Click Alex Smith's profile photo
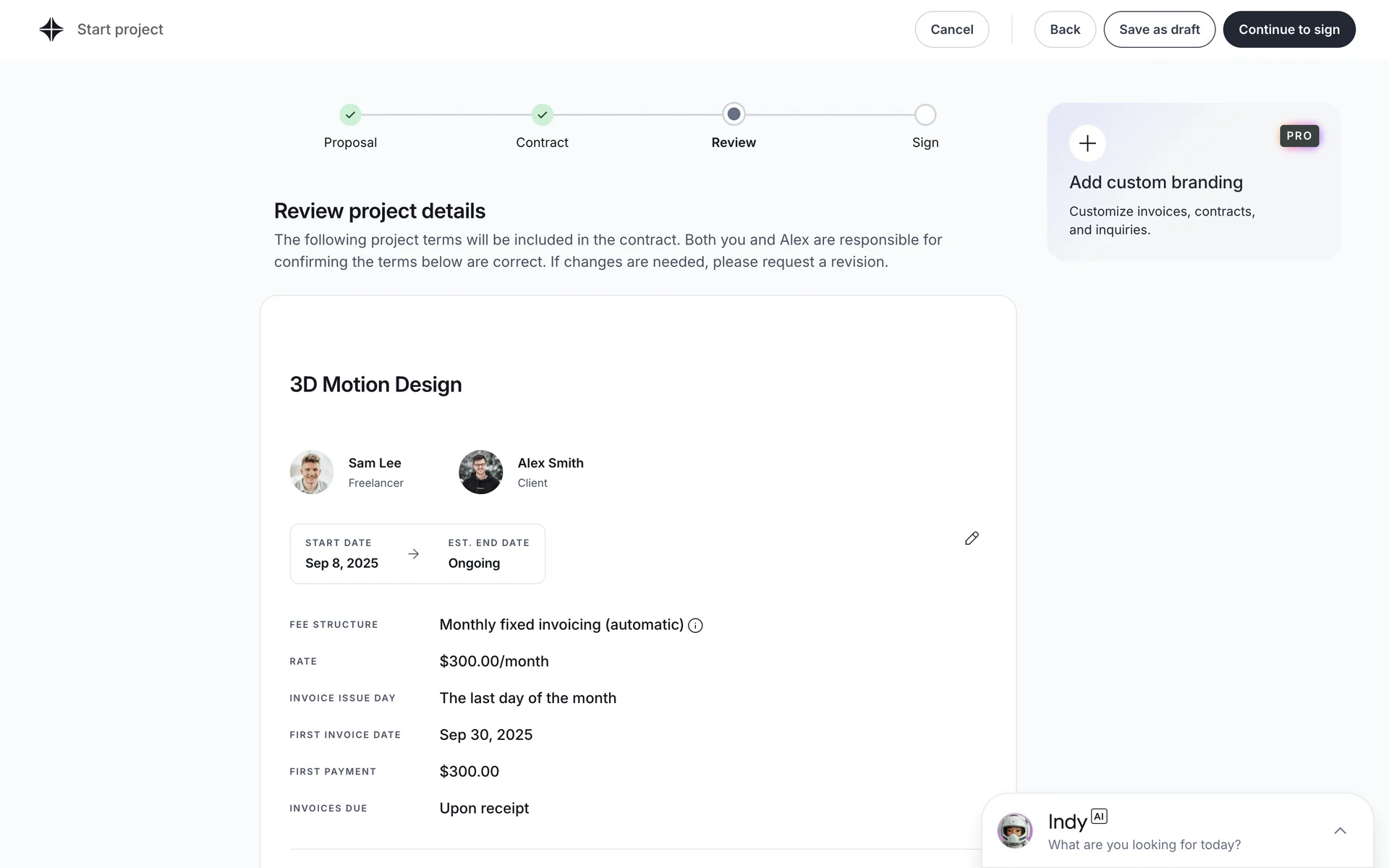This screenshot has width=1389, height=868. tap(480, 472)
